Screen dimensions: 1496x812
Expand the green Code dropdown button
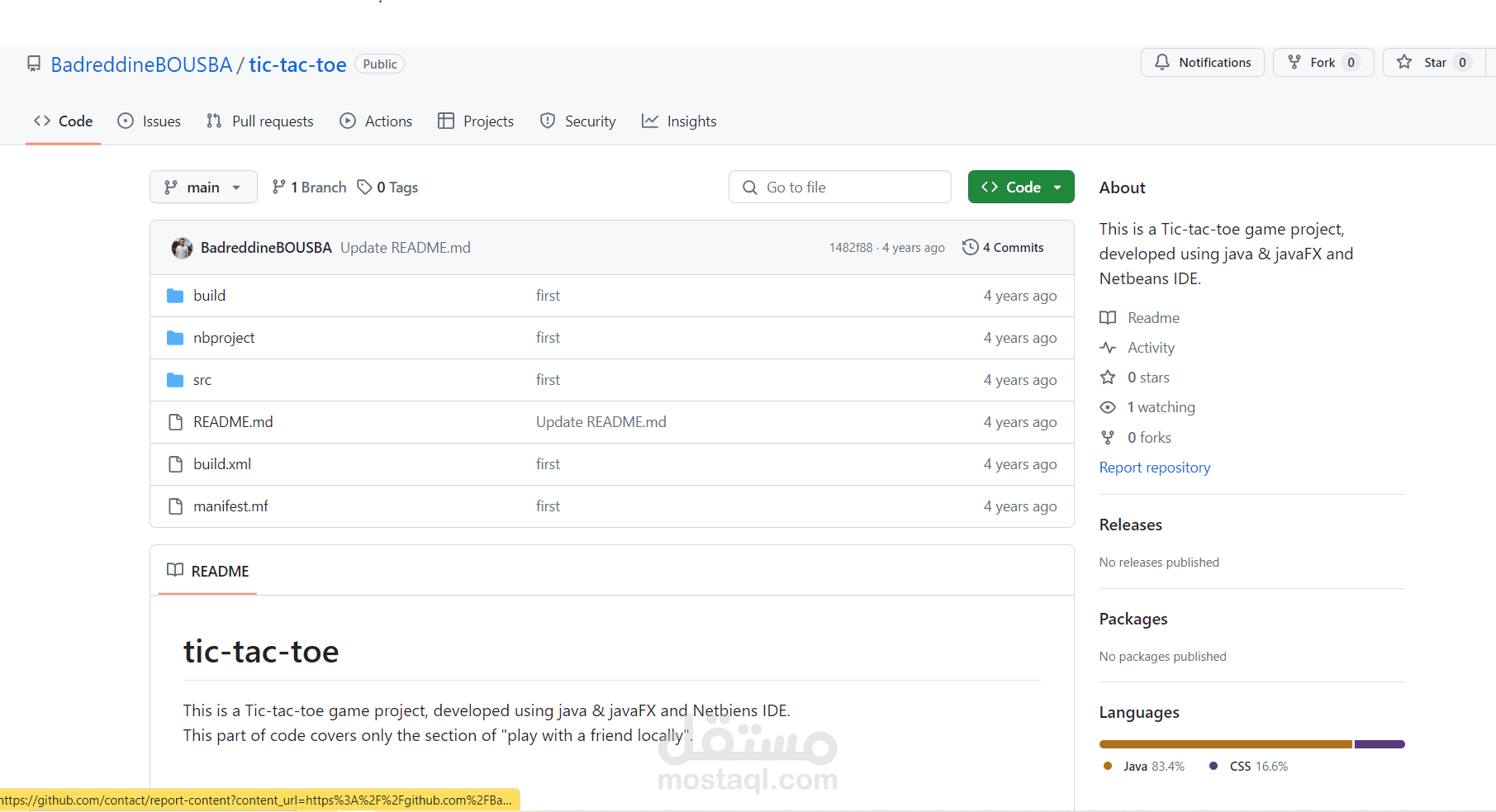(1021, 188)
